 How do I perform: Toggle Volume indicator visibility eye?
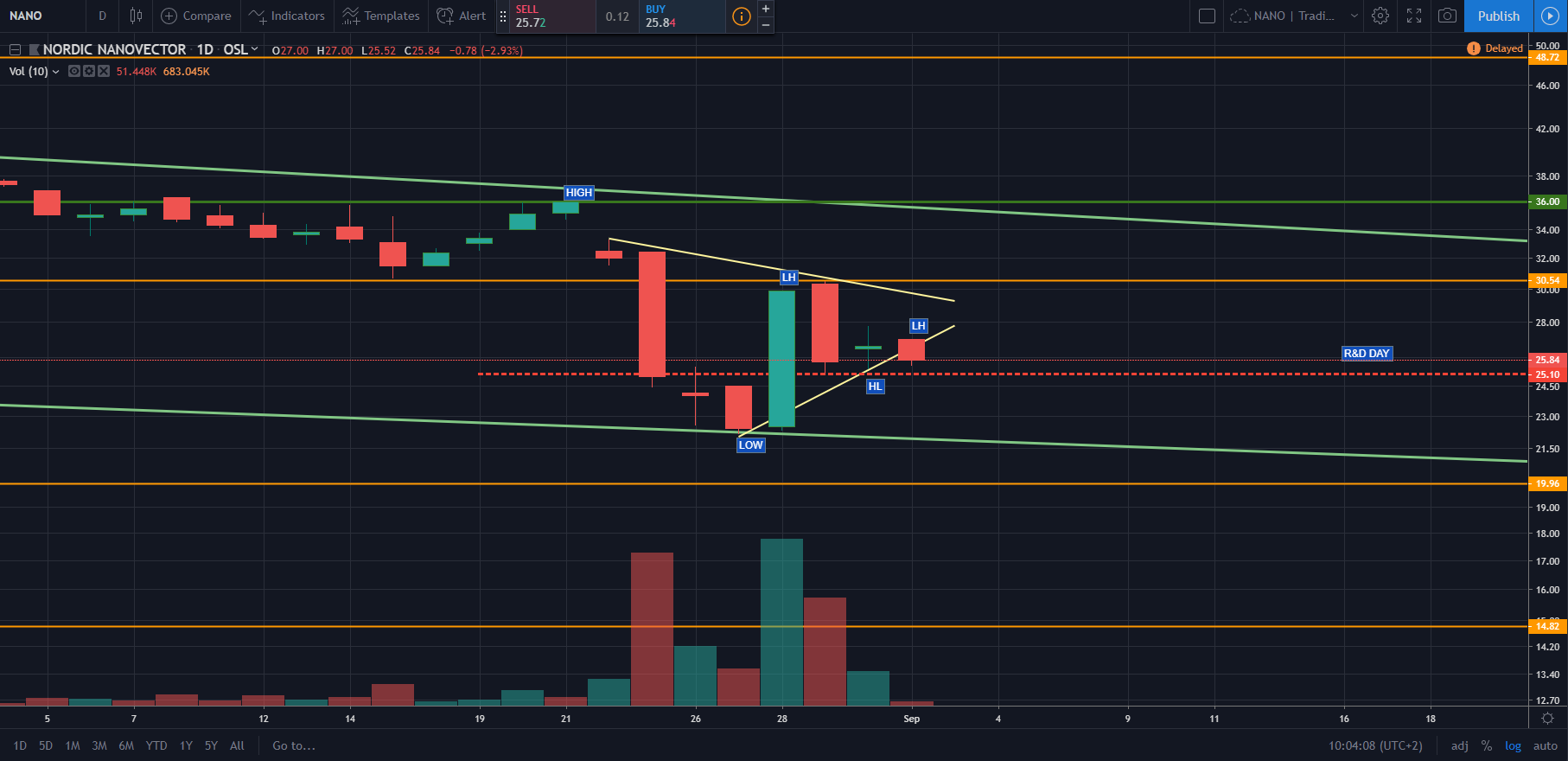tap(74, 71)
